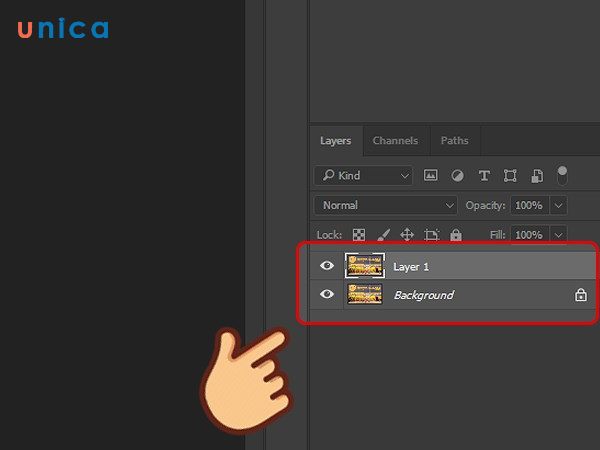This screenshot has height=450, width=600.
Task: Filter layers by pixel layers icon
Action: (430, 176)
